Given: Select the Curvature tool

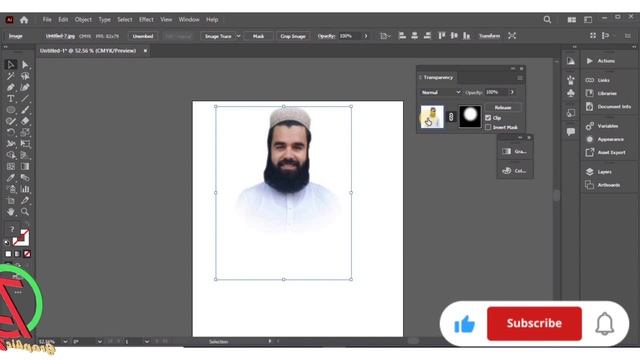Looking at the screenshot, I should coord(25,87).
